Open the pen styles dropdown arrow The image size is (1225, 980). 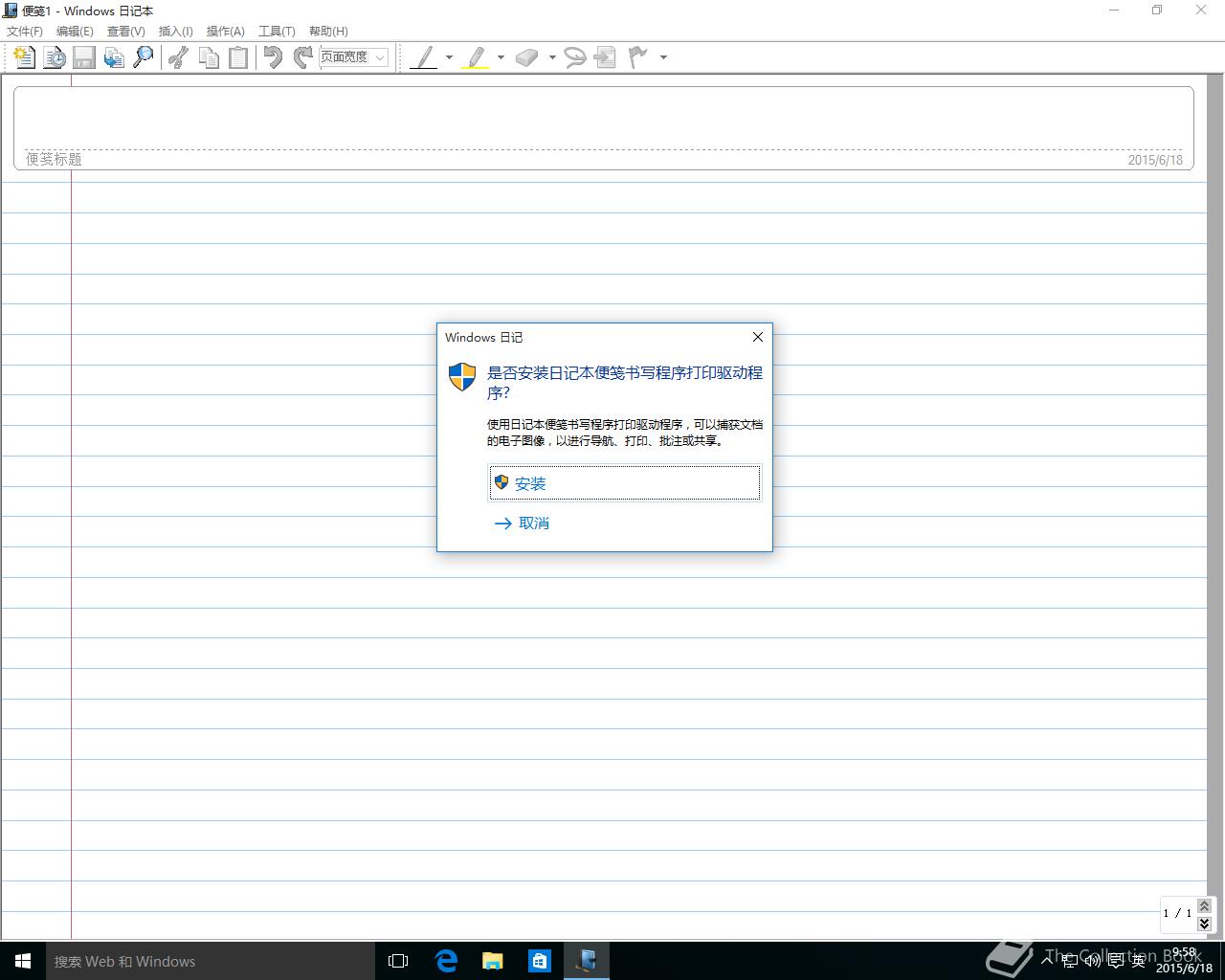(449, 57)
